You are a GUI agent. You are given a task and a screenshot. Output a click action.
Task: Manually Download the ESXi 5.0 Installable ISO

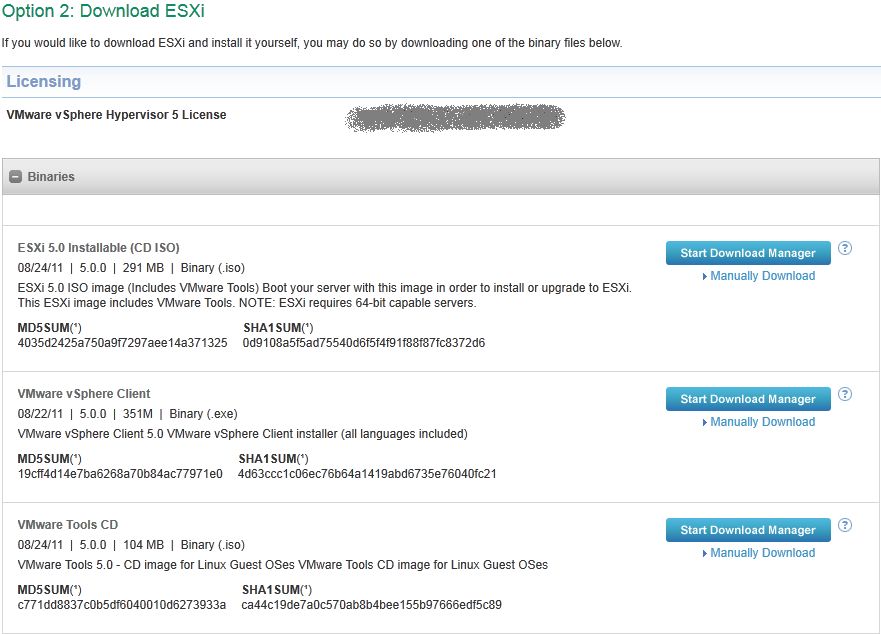pos(762,276)
